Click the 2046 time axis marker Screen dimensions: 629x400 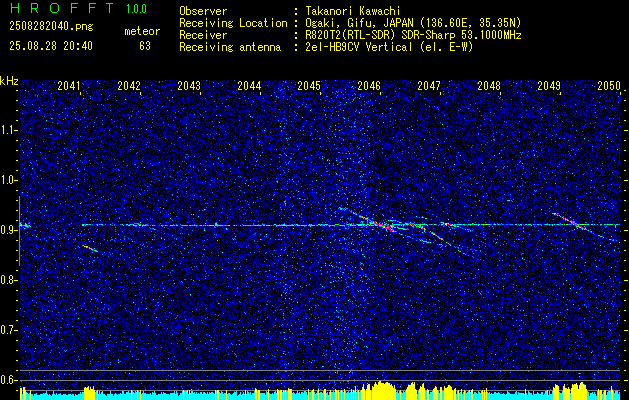369,85
